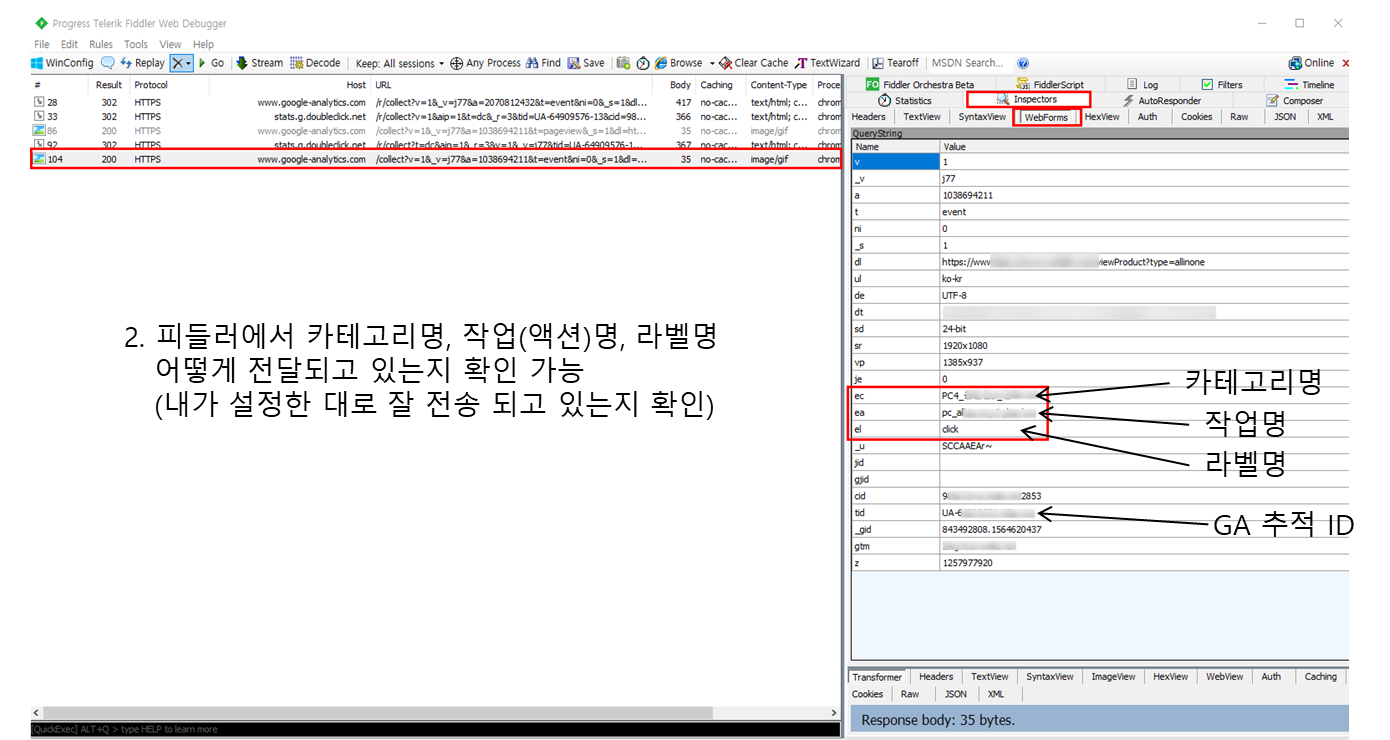
Task: Open Find sessions with the binoculars icon
Action: coord(543,63)
